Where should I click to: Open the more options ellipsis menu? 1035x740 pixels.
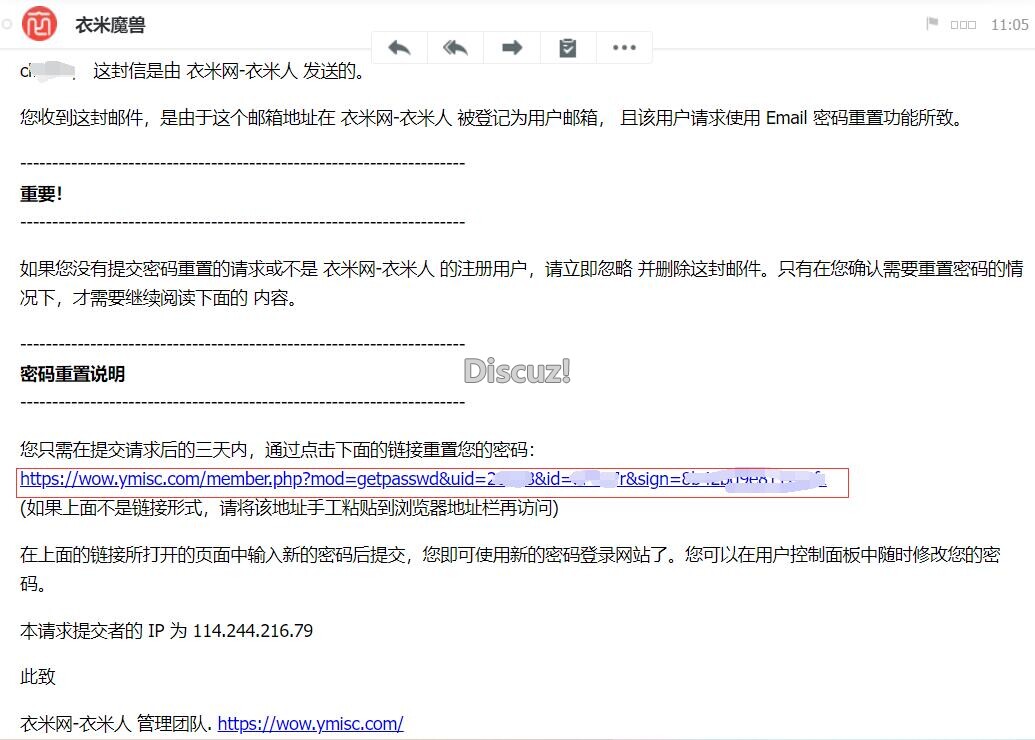coord(624,48)
